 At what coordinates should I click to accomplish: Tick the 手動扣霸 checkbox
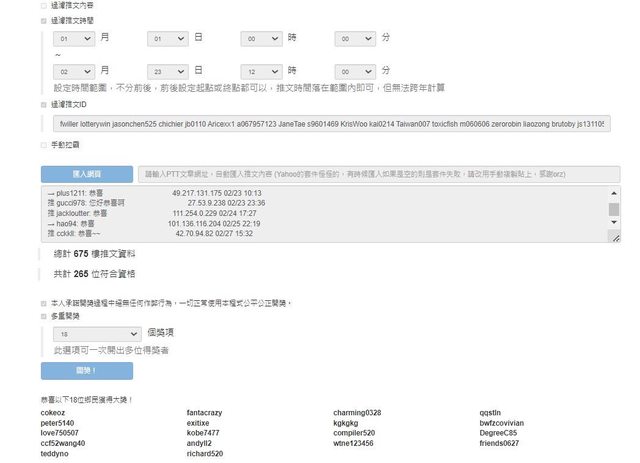(43, 145)
